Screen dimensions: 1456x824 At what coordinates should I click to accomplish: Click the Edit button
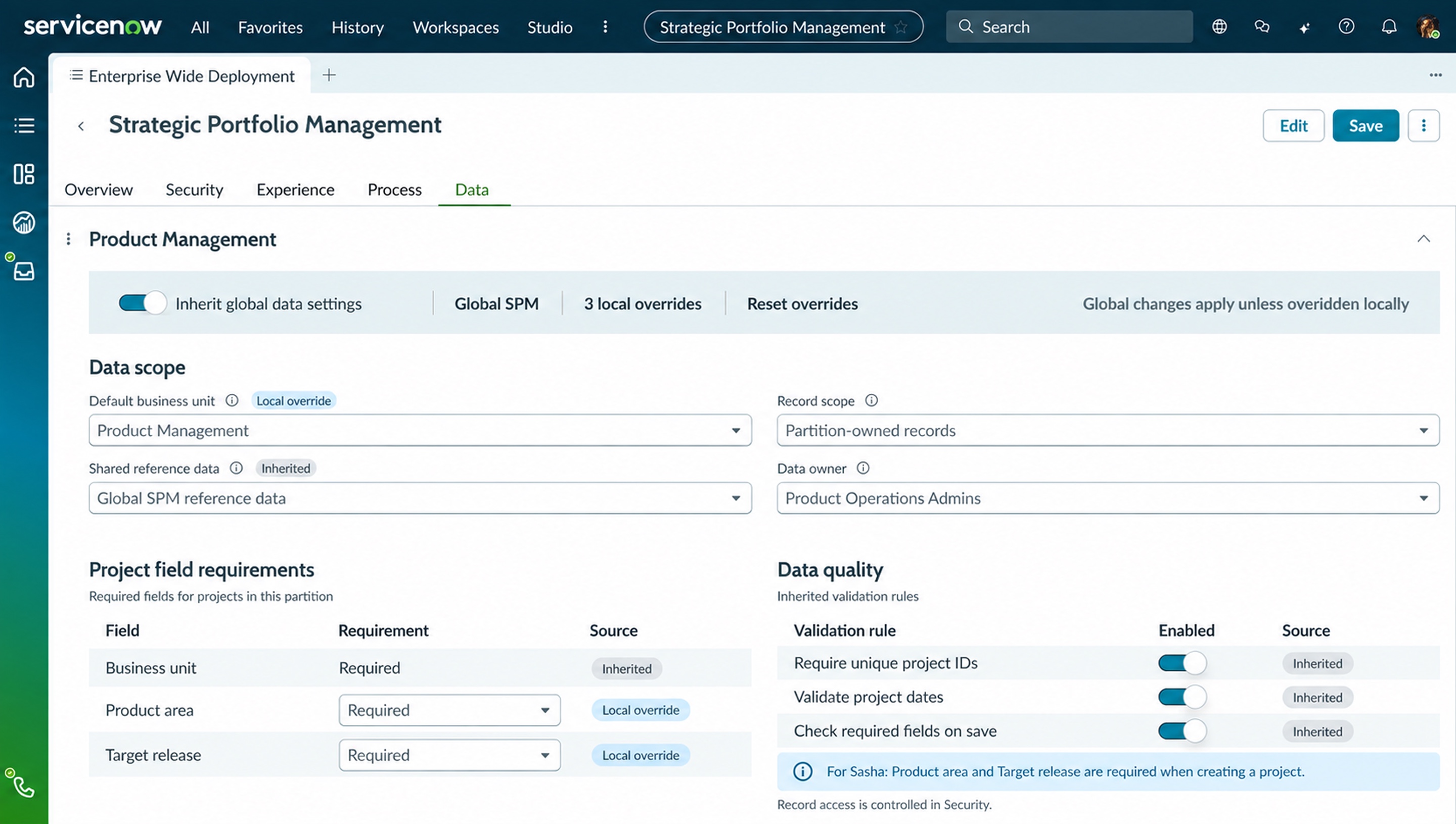[x=1294, y=126]
